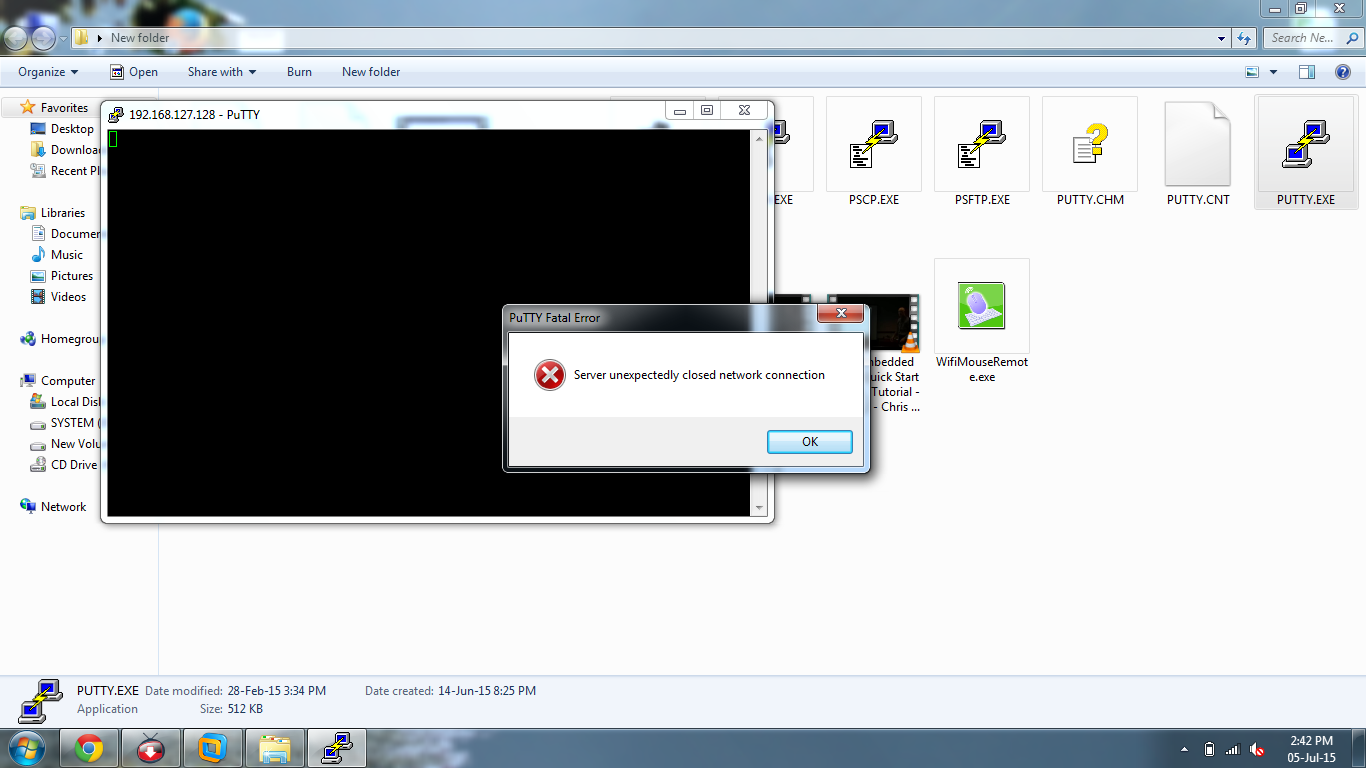Click PuTTY terminal scrollbar down arrow
Image resolution: width=1366 pixels, height=768 pixels.
coord(758,508)
